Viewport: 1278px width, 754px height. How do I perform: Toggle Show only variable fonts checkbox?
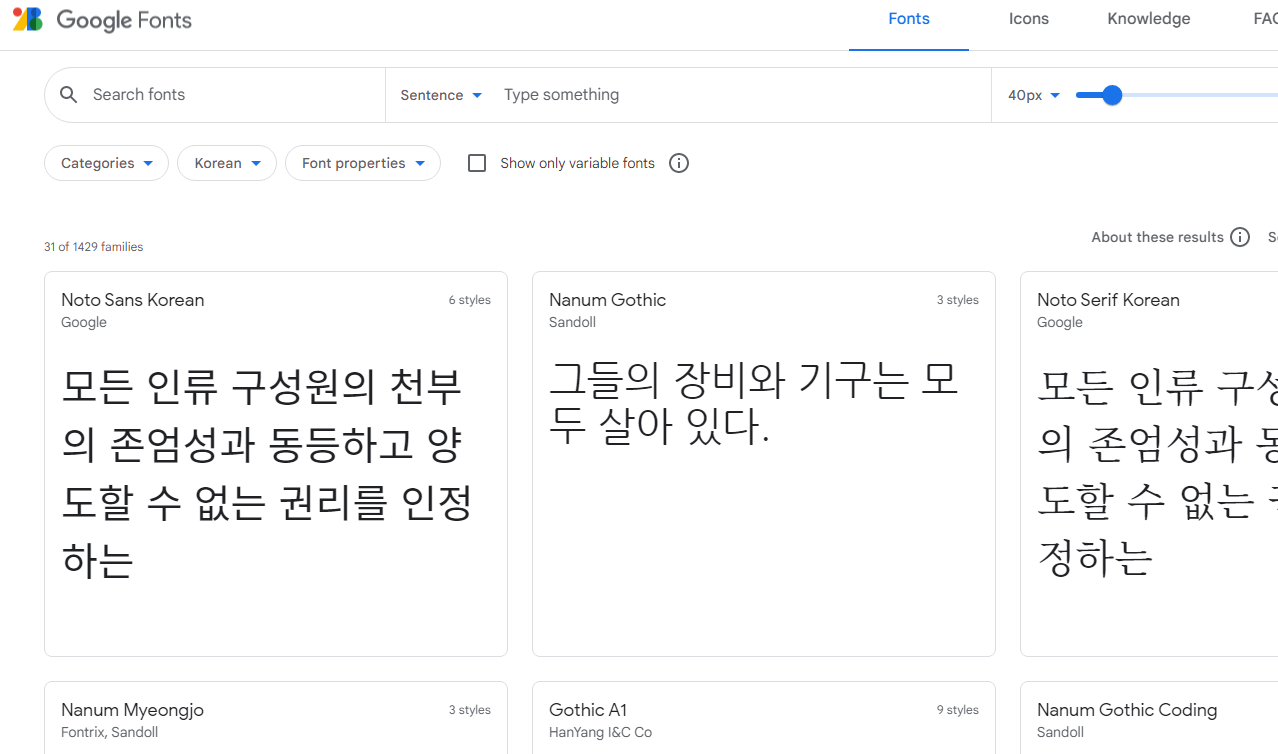[x=477, y=163]
